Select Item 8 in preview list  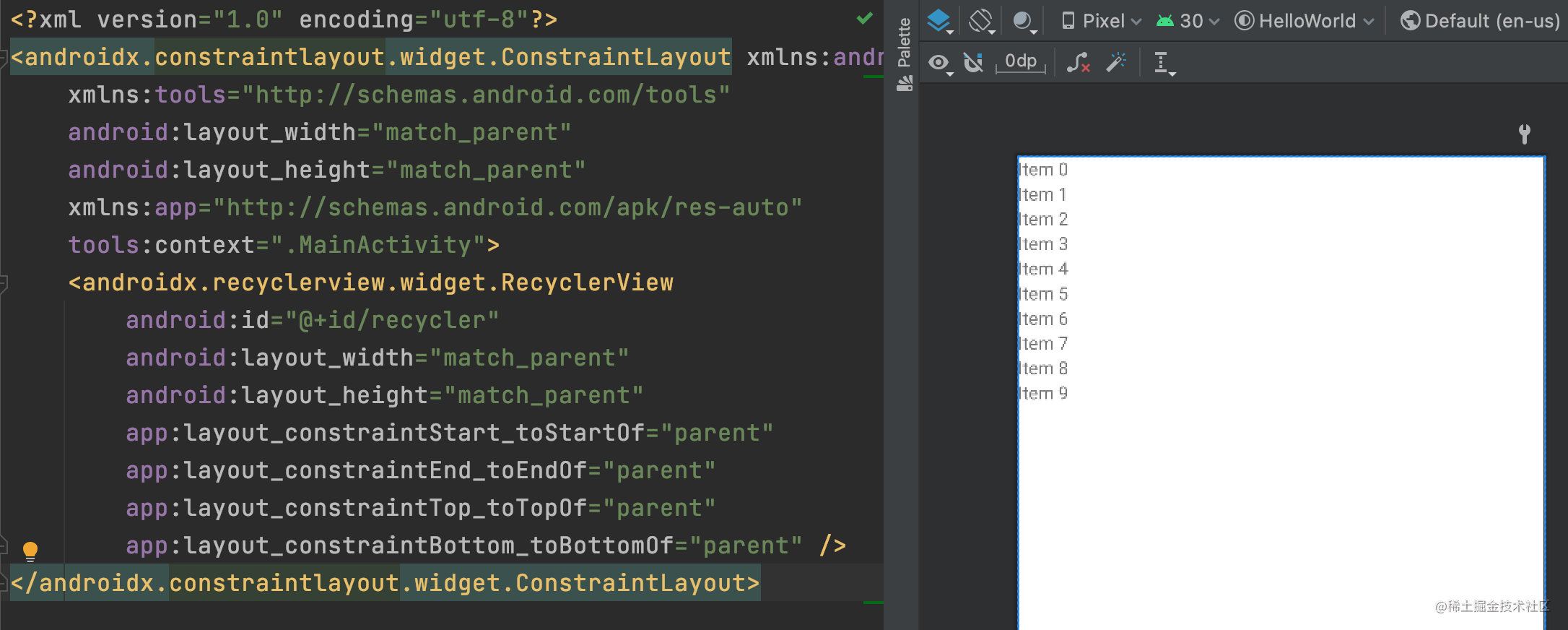tap(1042, 368)
